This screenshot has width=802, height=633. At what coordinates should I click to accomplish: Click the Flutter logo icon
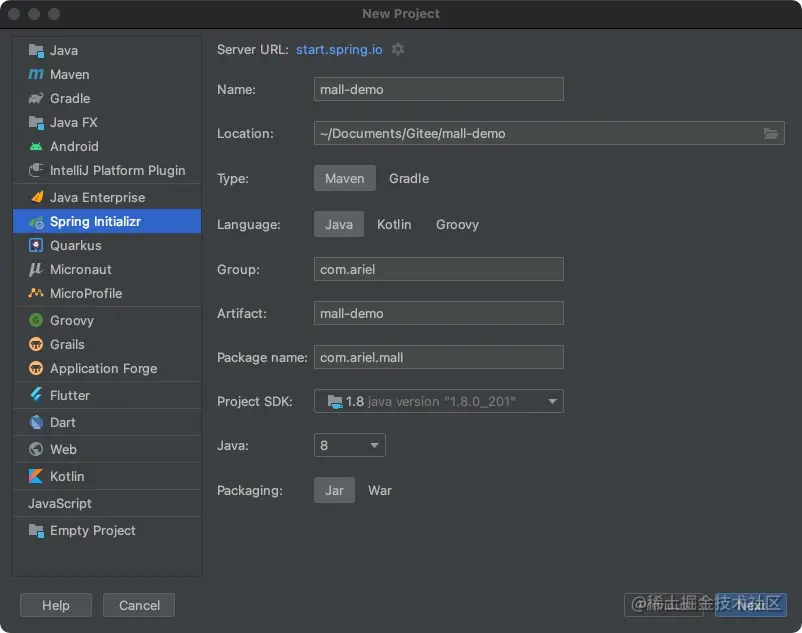point(36,395)
